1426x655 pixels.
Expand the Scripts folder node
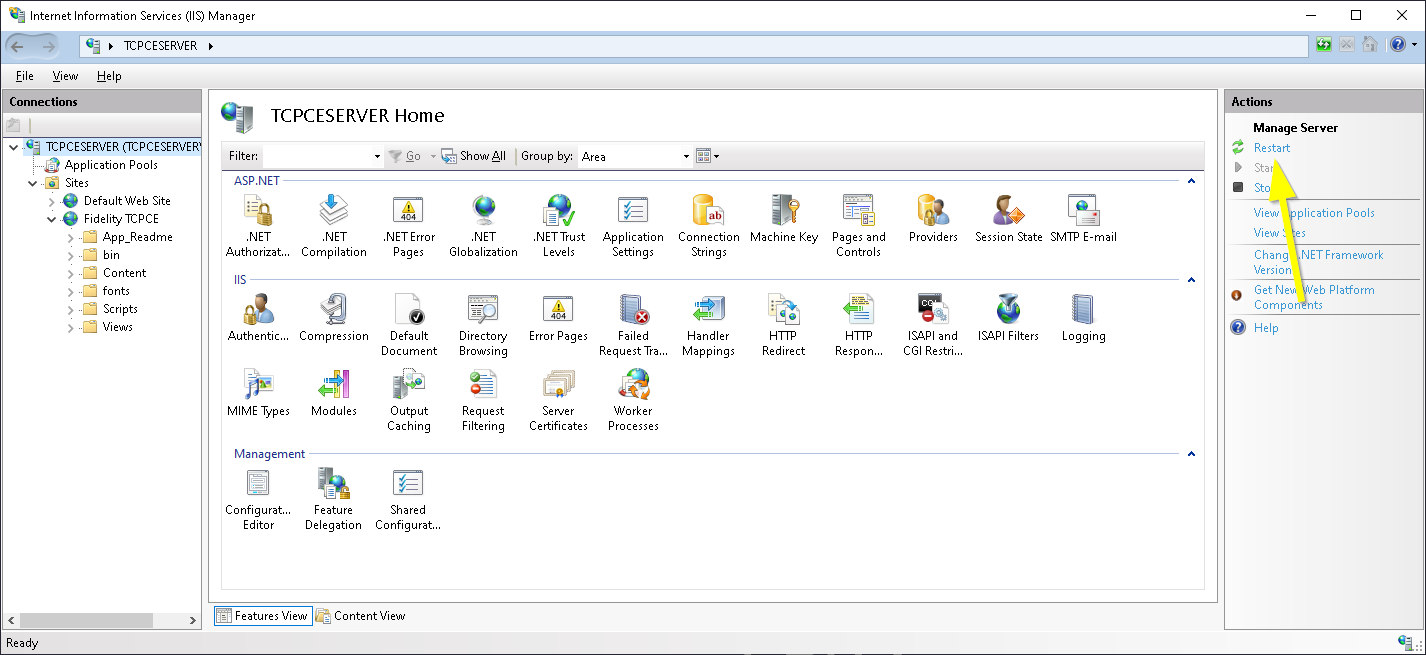pyautogui.click(x=71, y=309)
